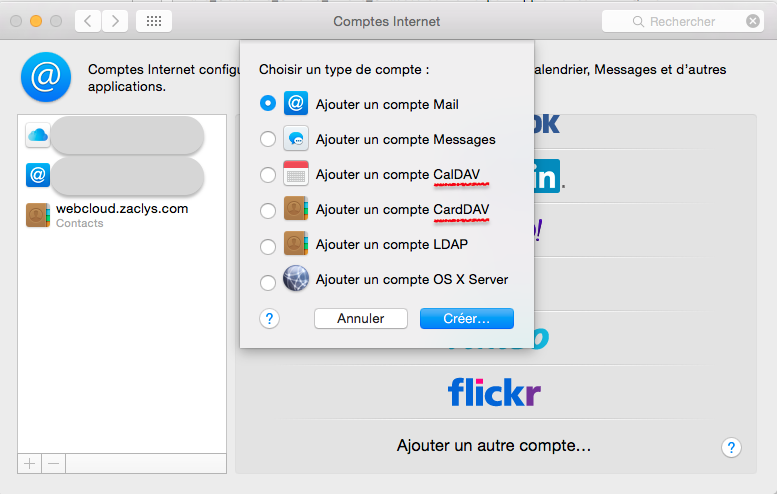Screen dimensions: 777x494
Task: Click the CalDAV calendar icon
Action: (295, 174)
